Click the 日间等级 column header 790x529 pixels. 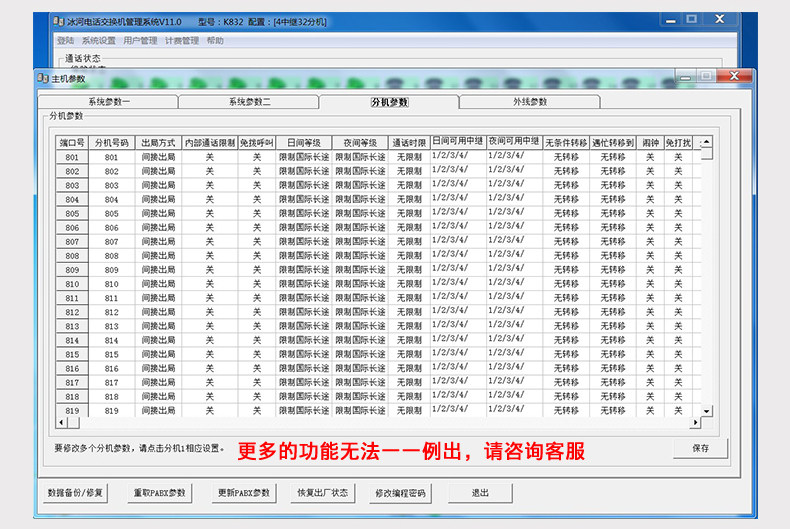click(304, 143)
